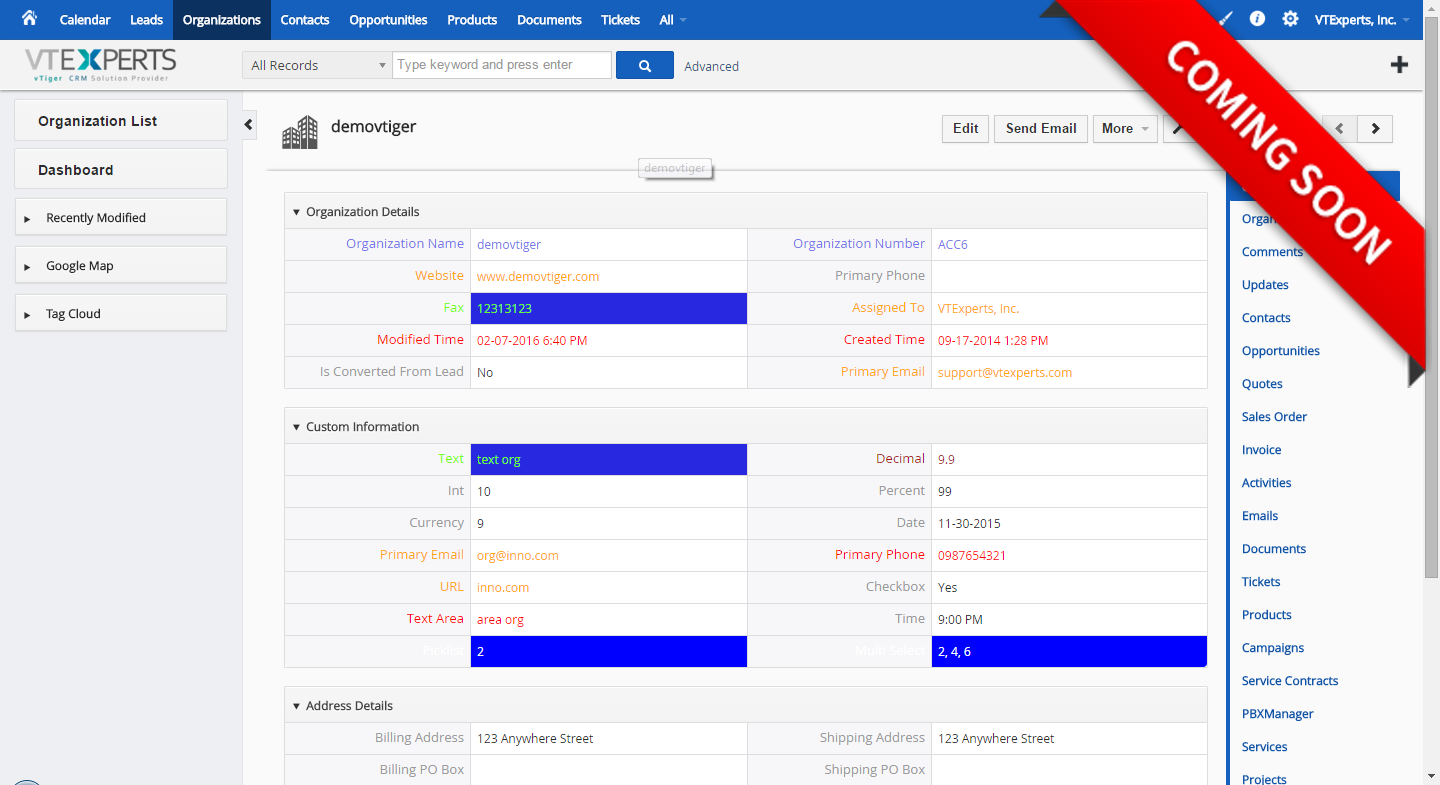Click the quick create plus icon
Image resolution: width=1440 pixels, height=785 pixels.
tap(1400, 65)
